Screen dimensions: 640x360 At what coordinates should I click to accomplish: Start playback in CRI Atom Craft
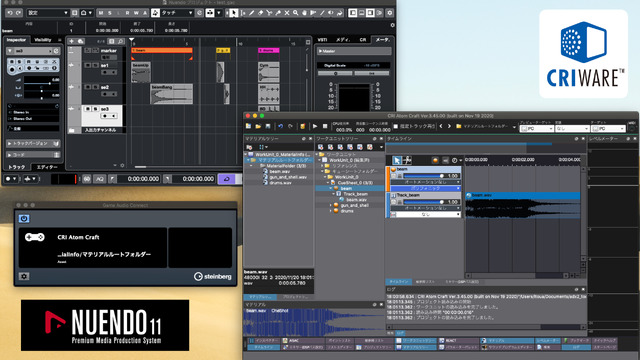[x=315, y=127]
